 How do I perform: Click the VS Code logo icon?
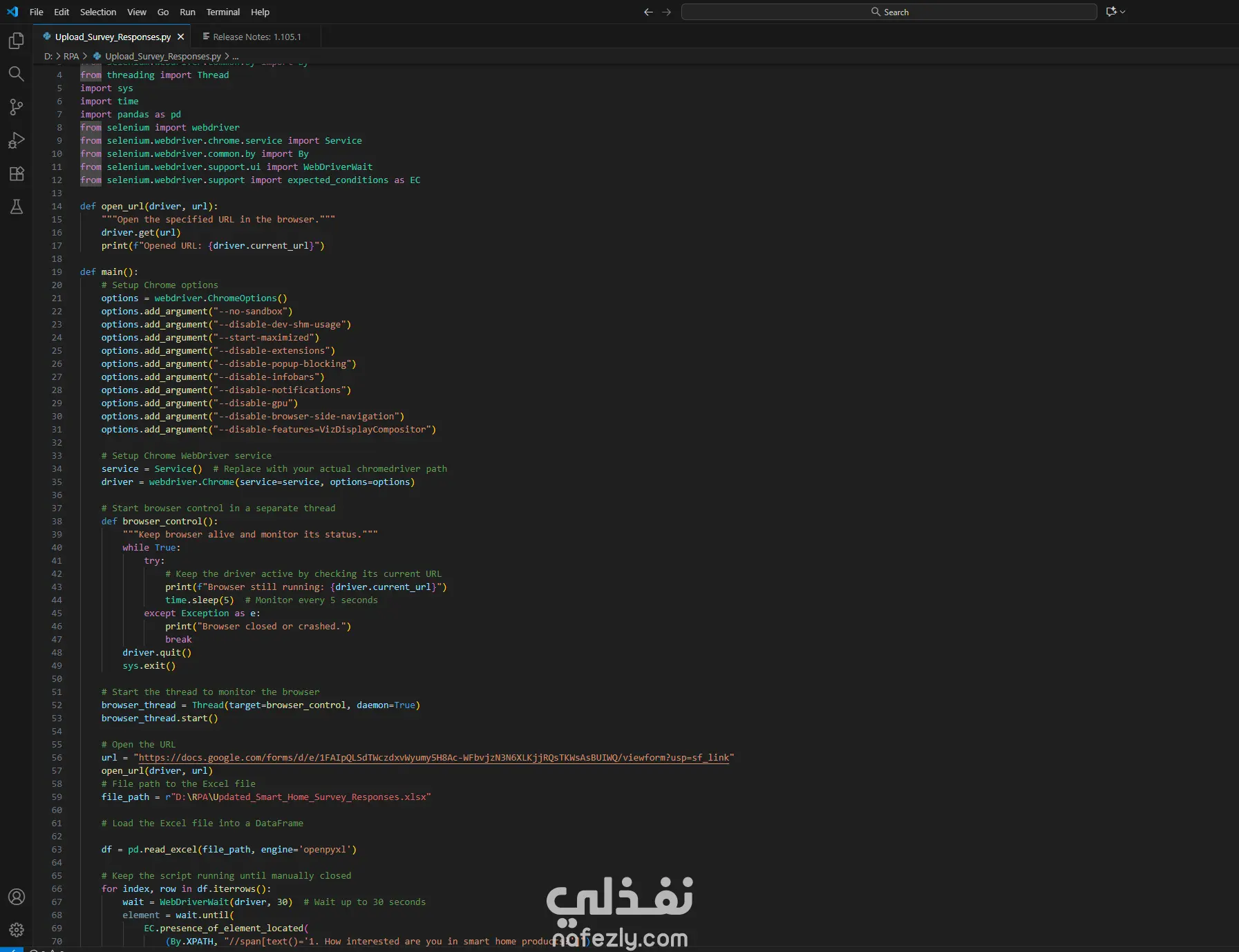(x=12, y=12)
